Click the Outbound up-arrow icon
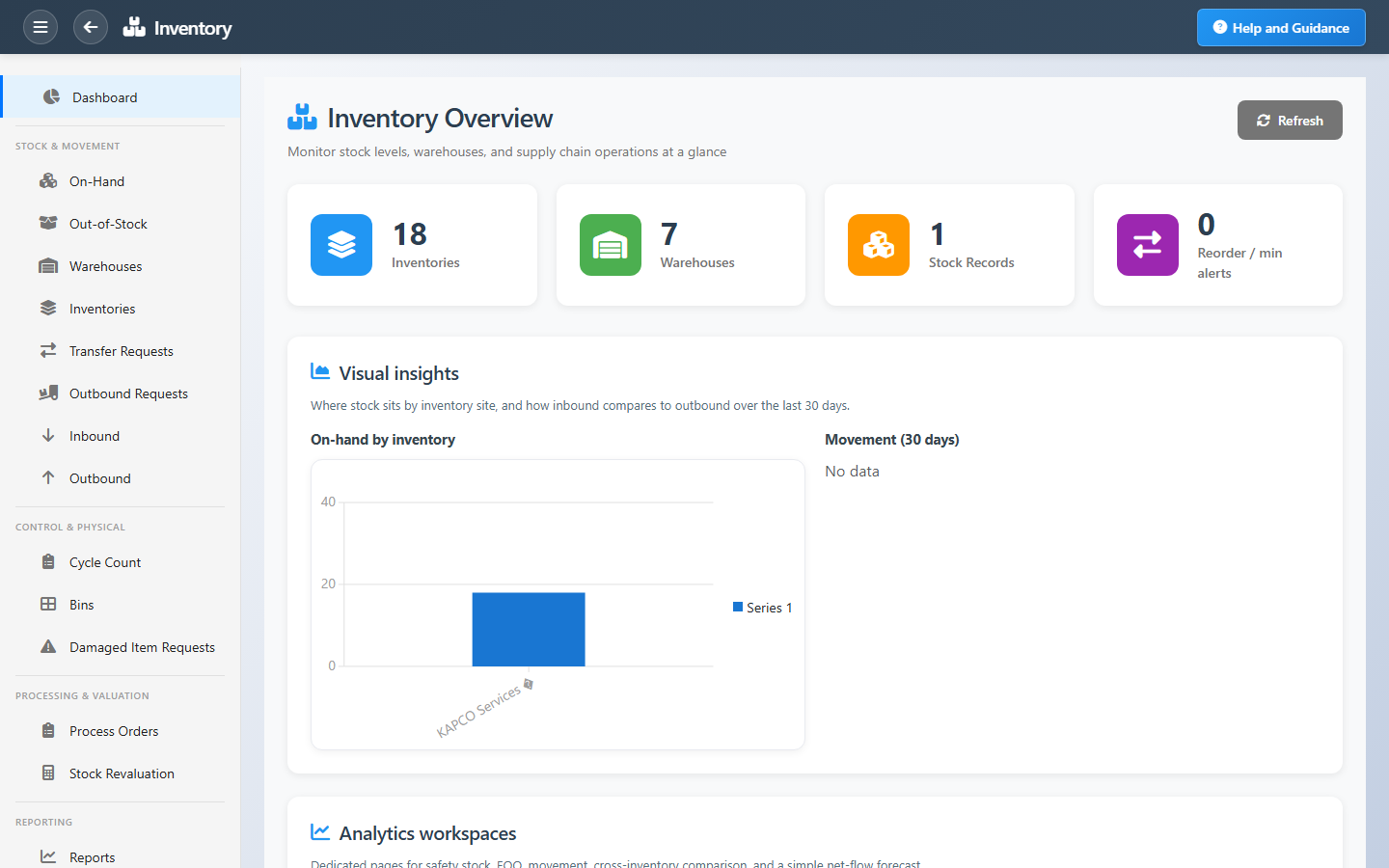The height and width of the screenshot is (868, 1389). pos(48,477)
